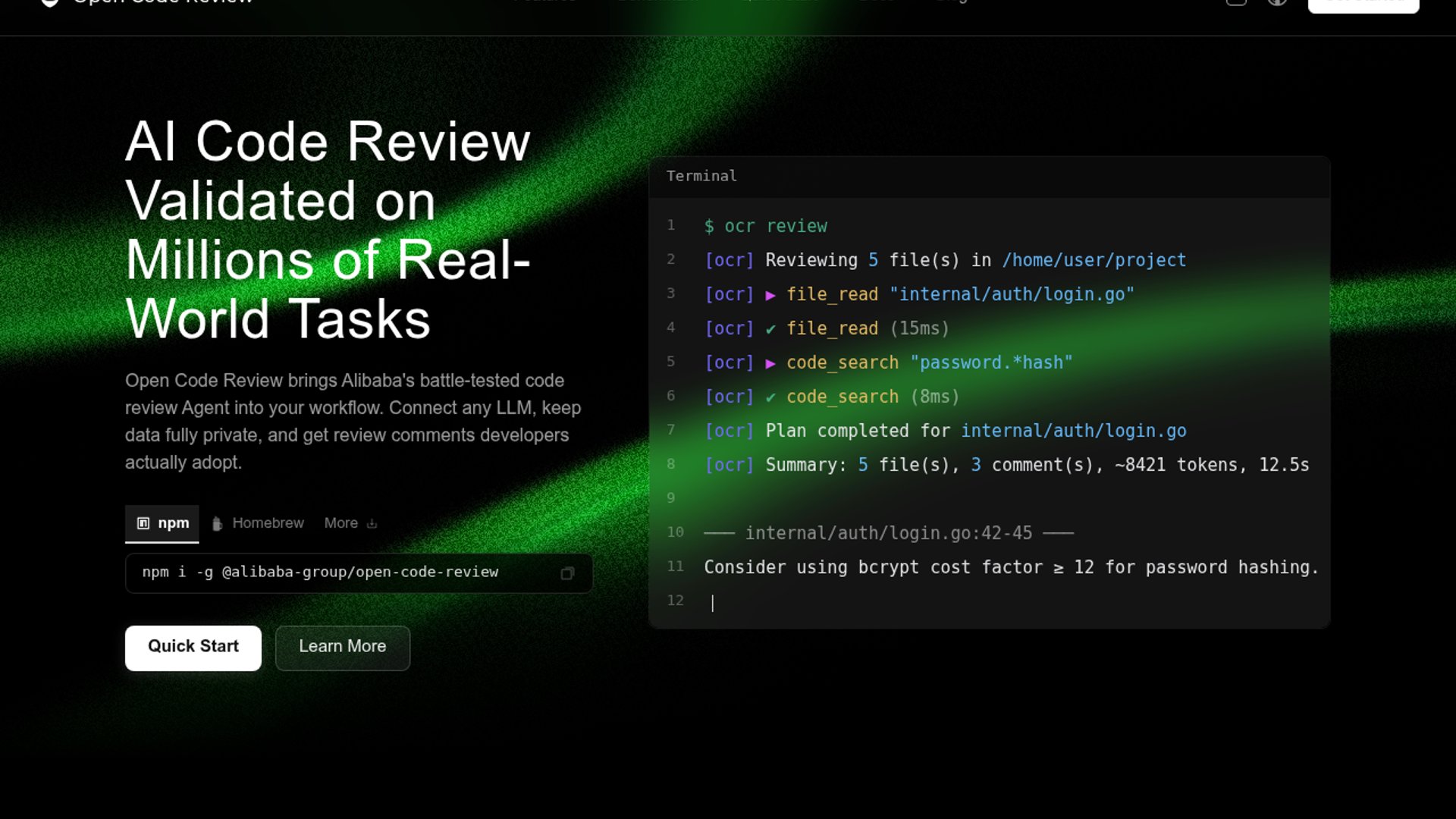
Task: Open the More install options tab
Action: [350, 523]
